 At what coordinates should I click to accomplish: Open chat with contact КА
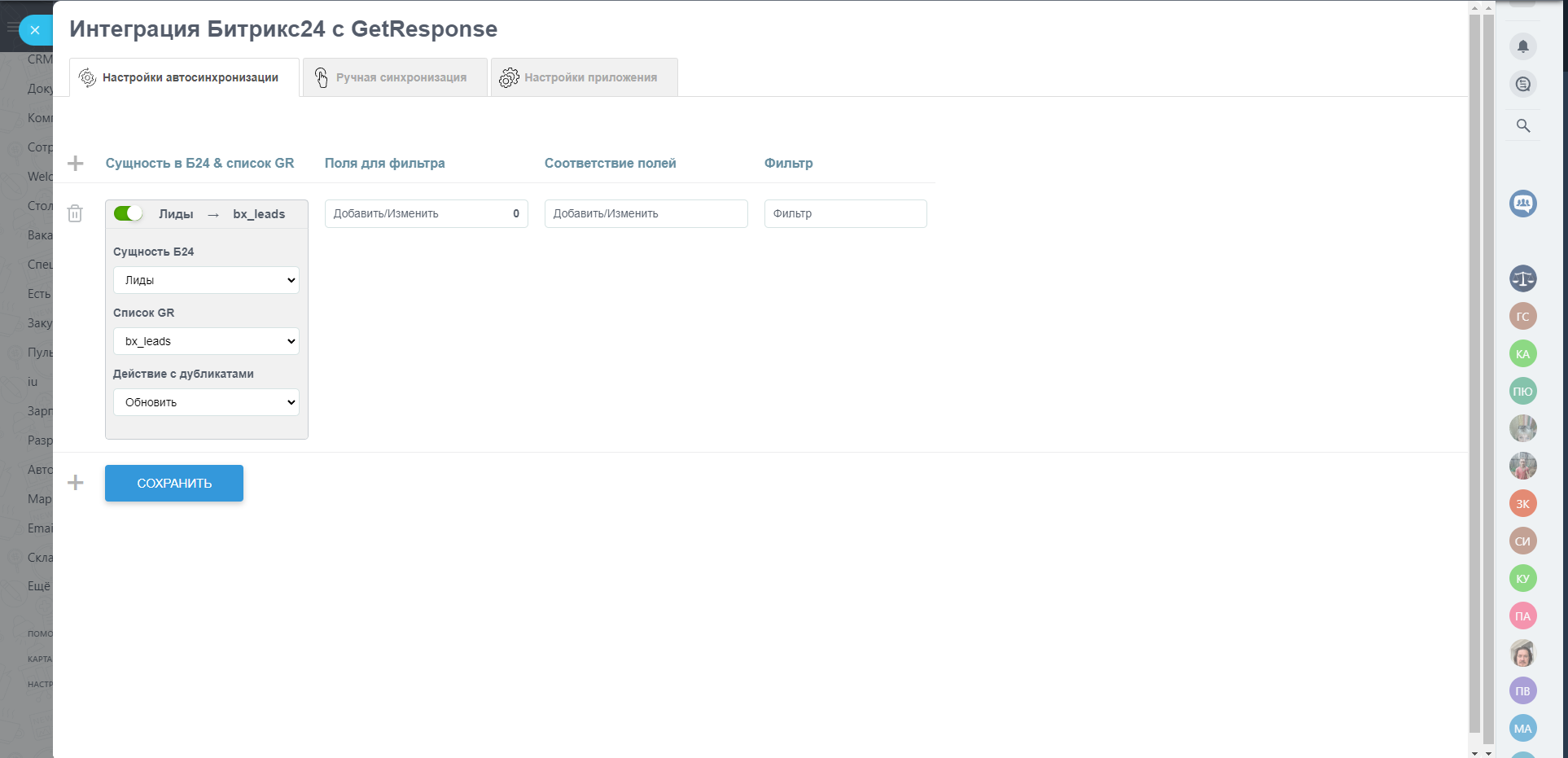(1523, 353)
